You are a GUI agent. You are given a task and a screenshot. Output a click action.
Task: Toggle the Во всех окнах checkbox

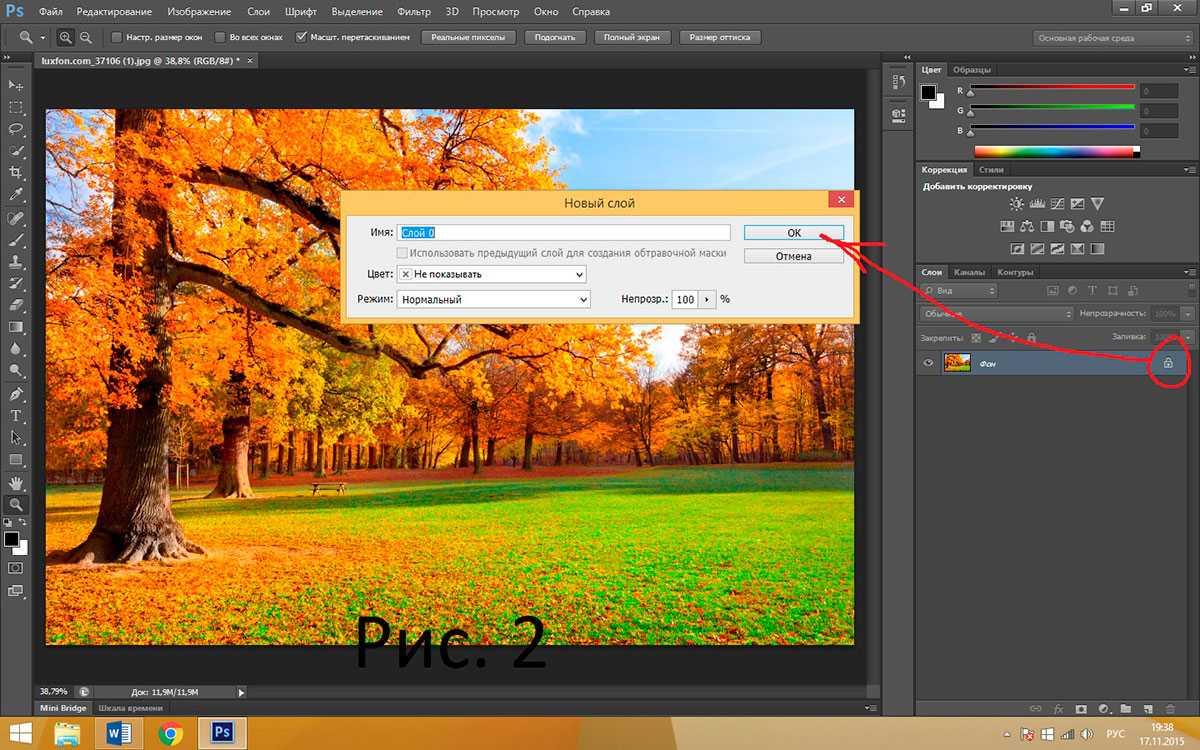220,37
